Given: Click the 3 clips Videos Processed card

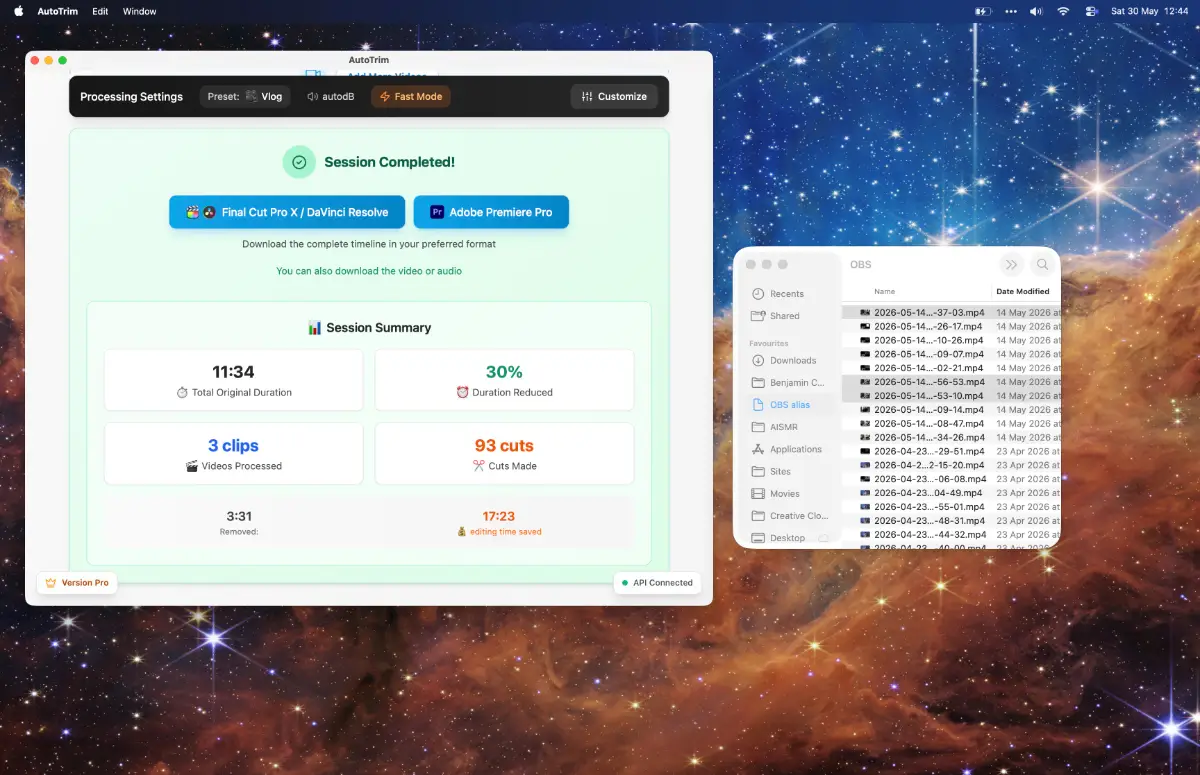Looking at the screenshot, I should tap(234, 453).
